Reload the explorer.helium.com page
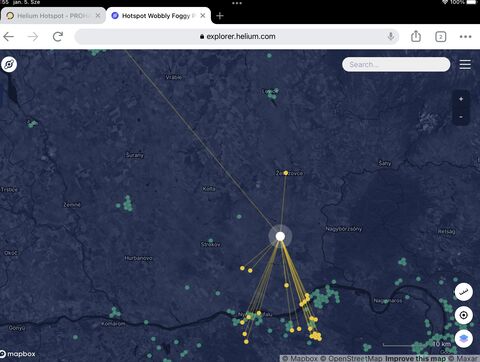Screen dimensions: 480x362 click(x=58, y=36)
